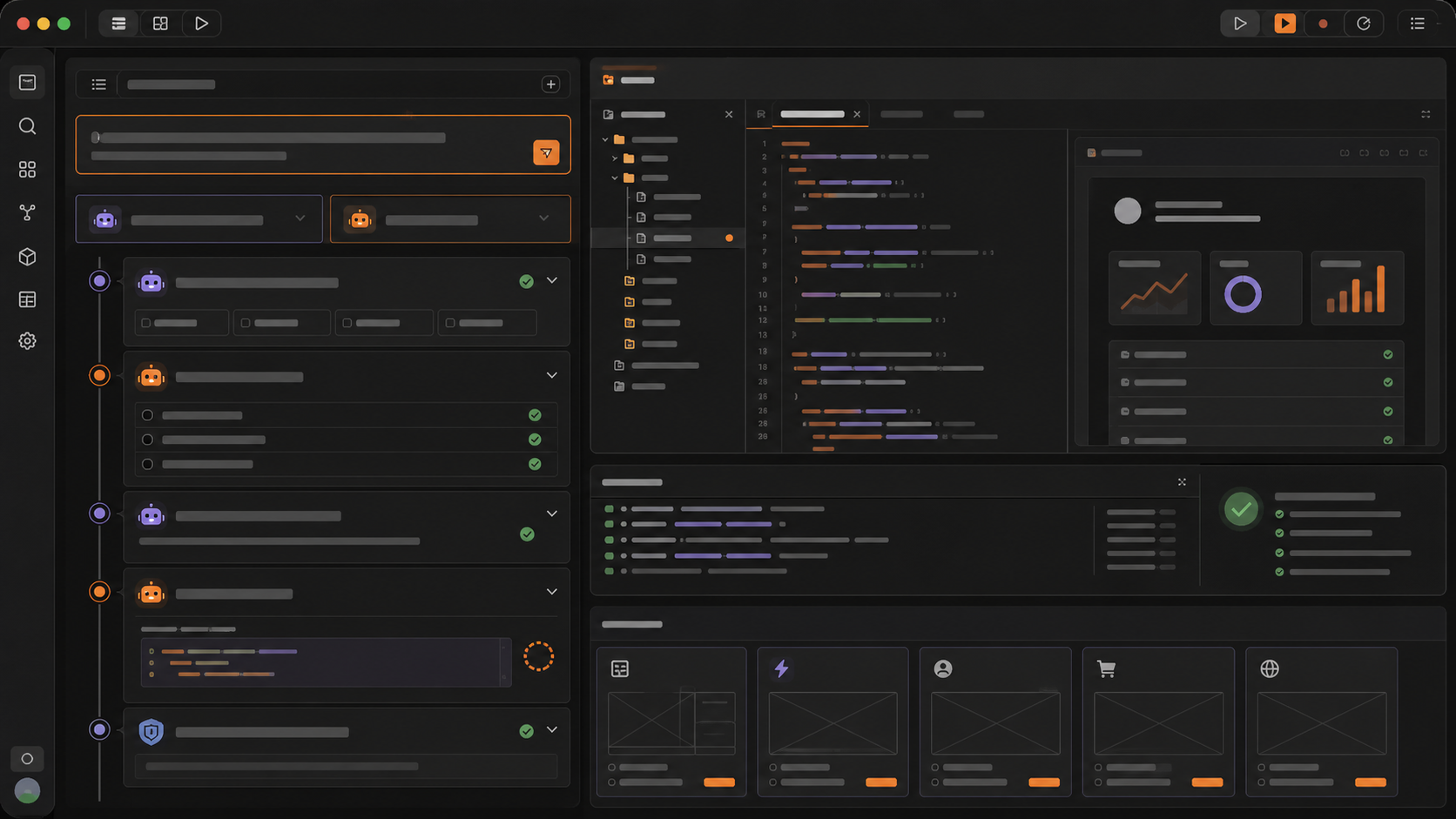The width and height of the screenshot is (1456, 819).
Task: Select the second radio option in orange robot step
Action: pos(147,440)
